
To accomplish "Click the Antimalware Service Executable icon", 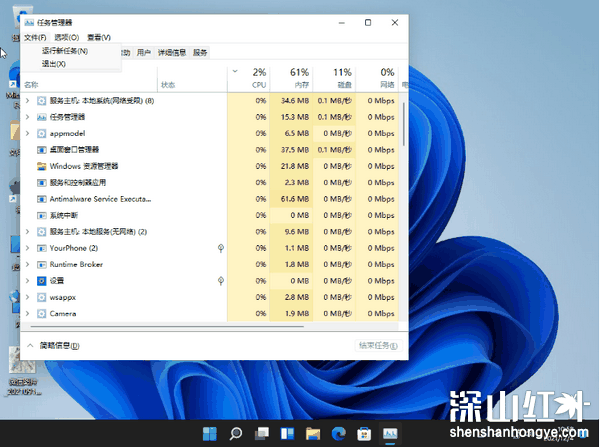I will [41, 199].
